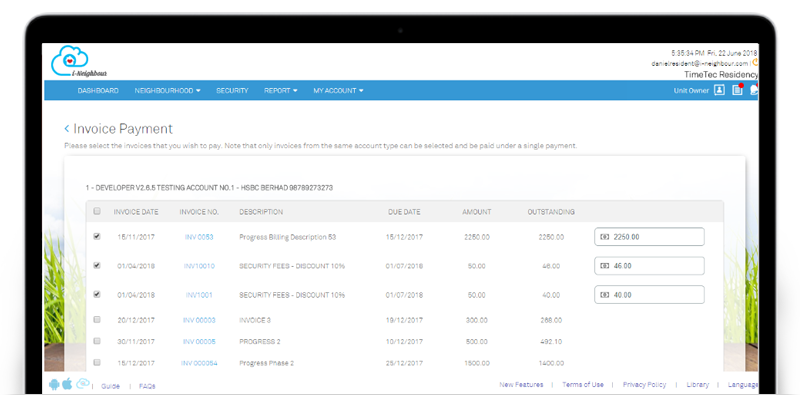800x395 pixels.
Task: Open invoice link INV10010
Action: pyautogui.click(x=199, y=266)
